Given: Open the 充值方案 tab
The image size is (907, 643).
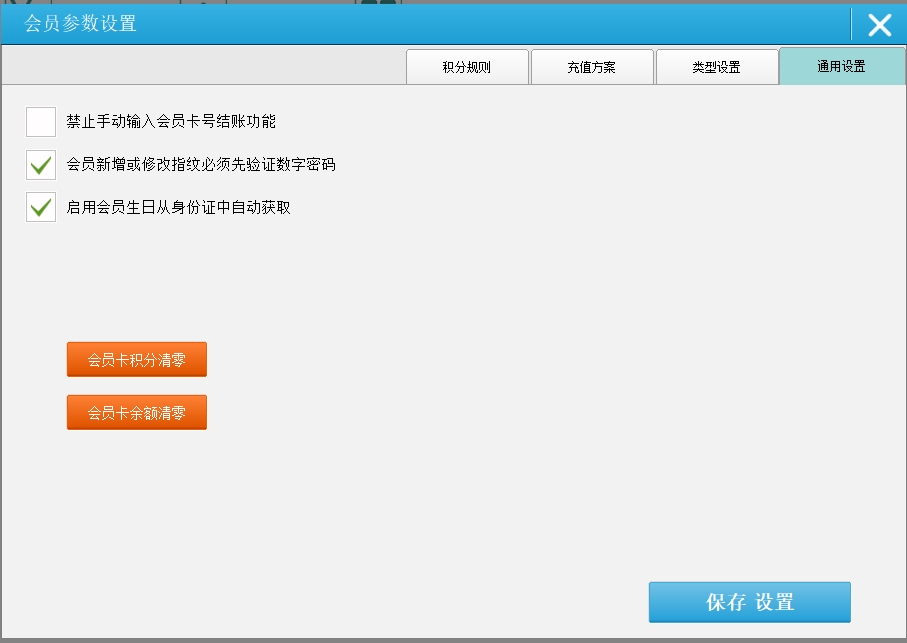Looking at the screenshot, I should coord(592,67).
